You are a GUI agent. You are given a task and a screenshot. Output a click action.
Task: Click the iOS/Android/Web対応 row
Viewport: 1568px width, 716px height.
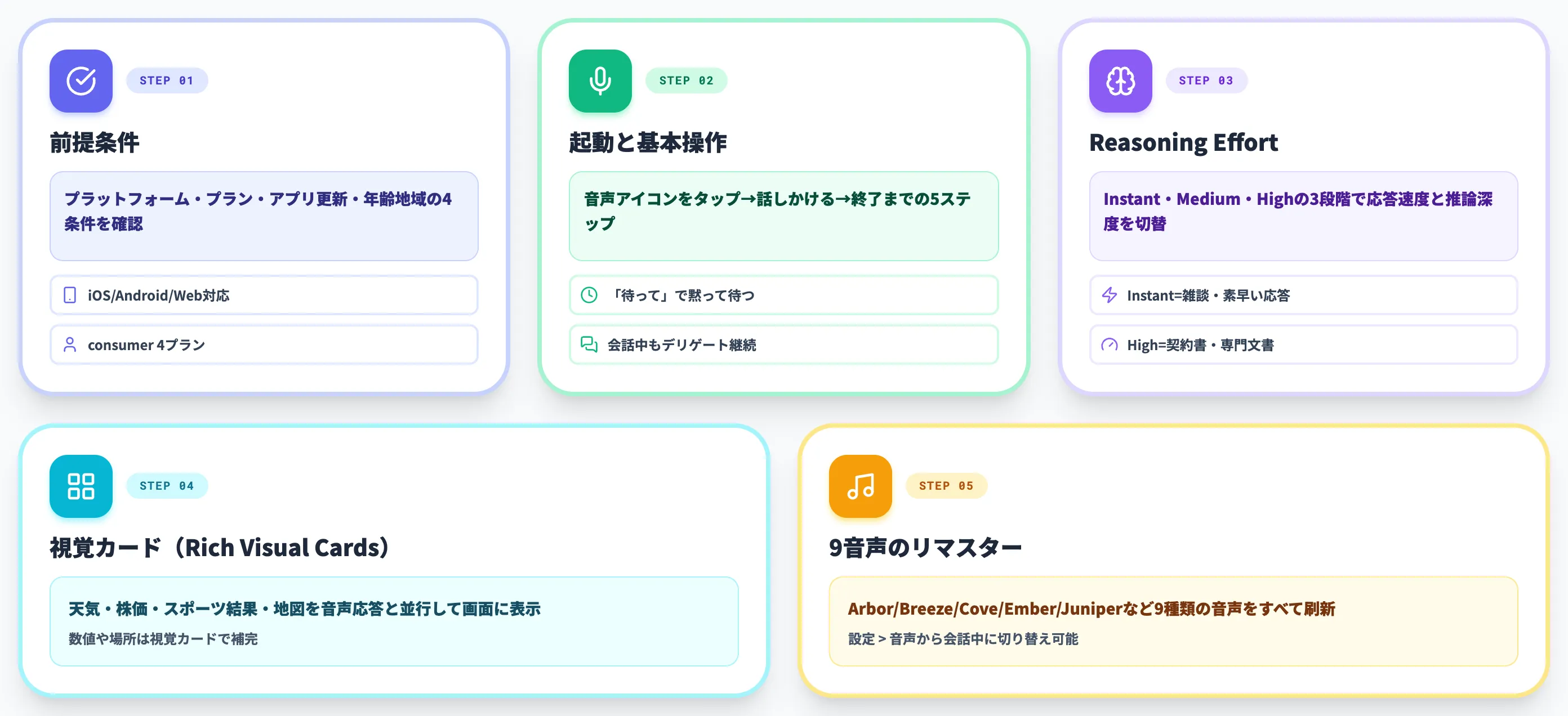click(264, 295)
